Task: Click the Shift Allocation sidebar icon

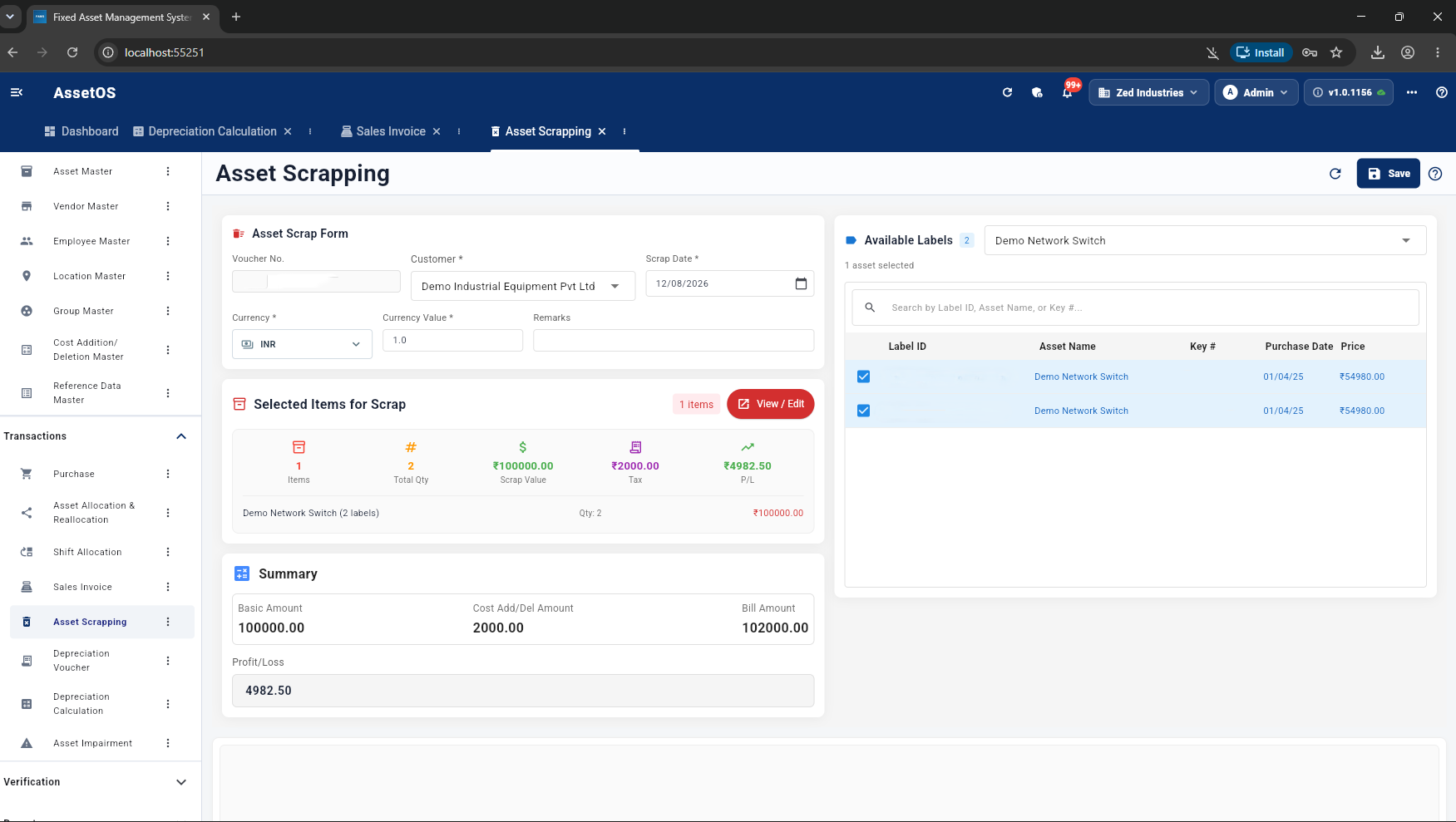Action: pyautogui.click(x=27, y=552)
